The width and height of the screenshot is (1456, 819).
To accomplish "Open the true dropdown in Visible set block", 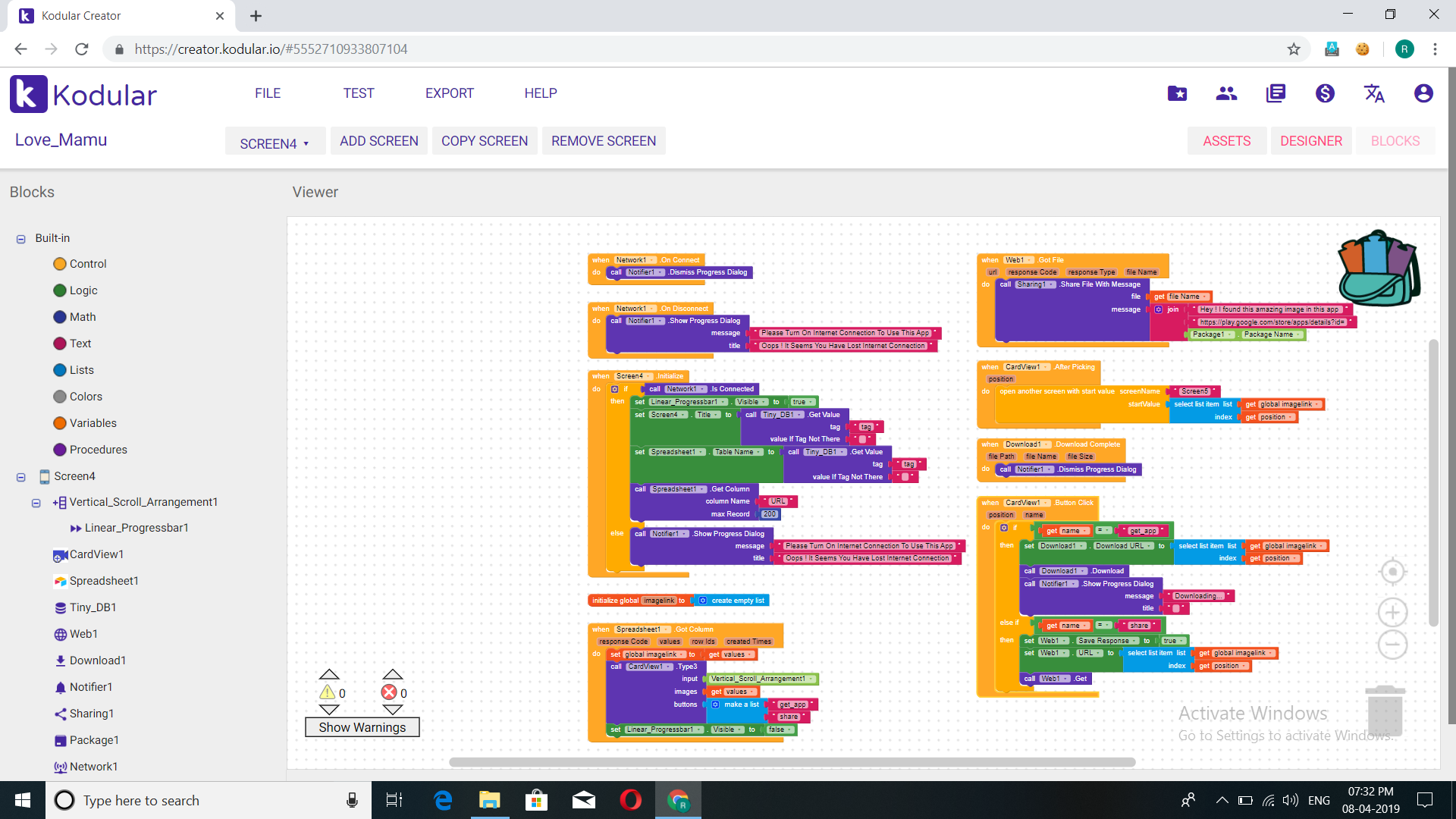I will point(803,402).
